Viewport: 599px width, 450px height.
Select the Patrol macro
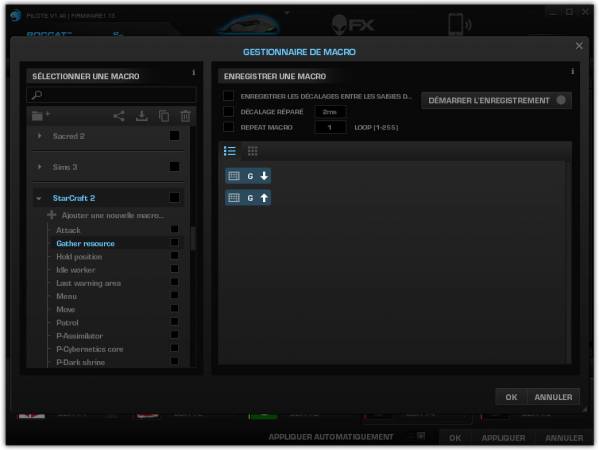(67, 323)
